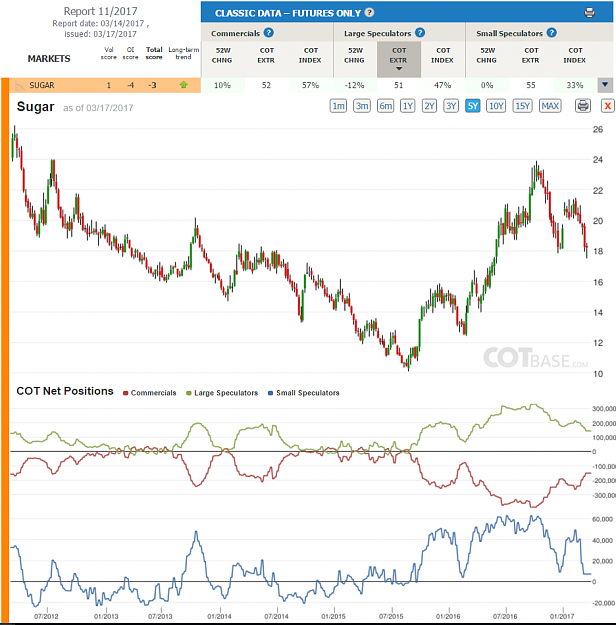Screen dimensions: 616x625
Task: Toggle Small Speculators series in legend
Action: pos(304,393)
